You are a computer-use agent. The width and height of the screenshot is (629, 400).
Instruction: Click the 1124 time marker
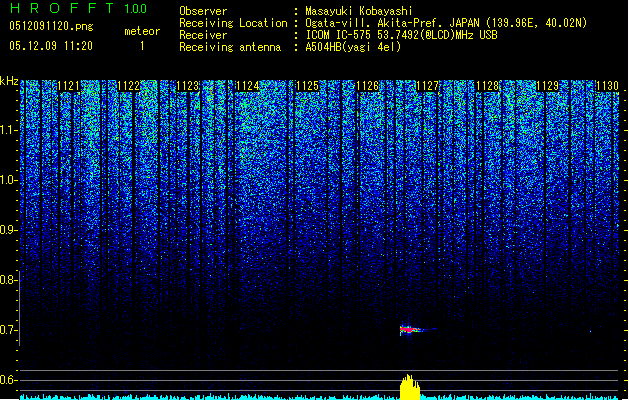248,86
